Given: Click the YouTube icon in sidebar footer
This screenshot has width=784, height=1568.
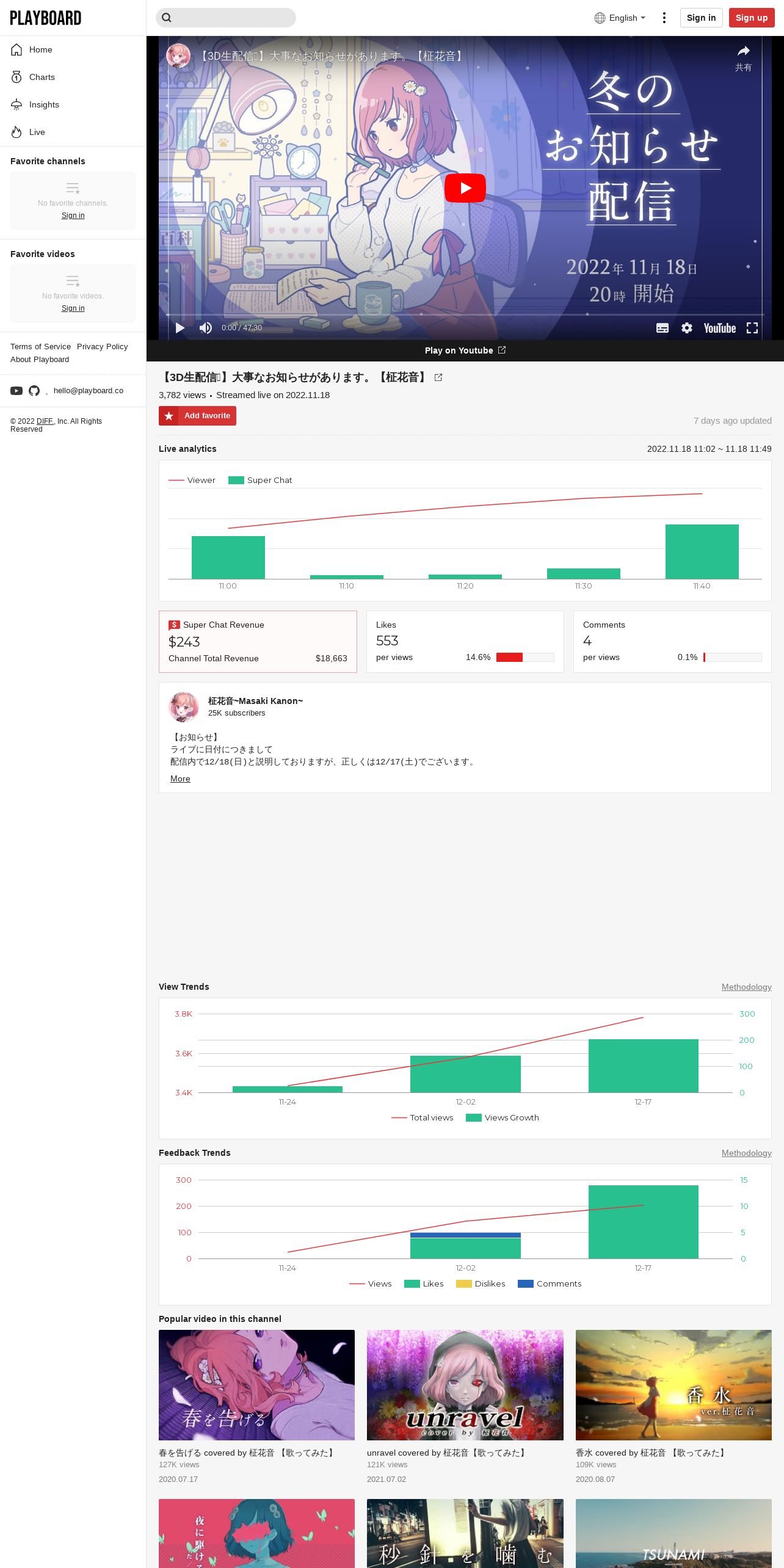Looking at the screenshot, I should (x=16, y=391).
